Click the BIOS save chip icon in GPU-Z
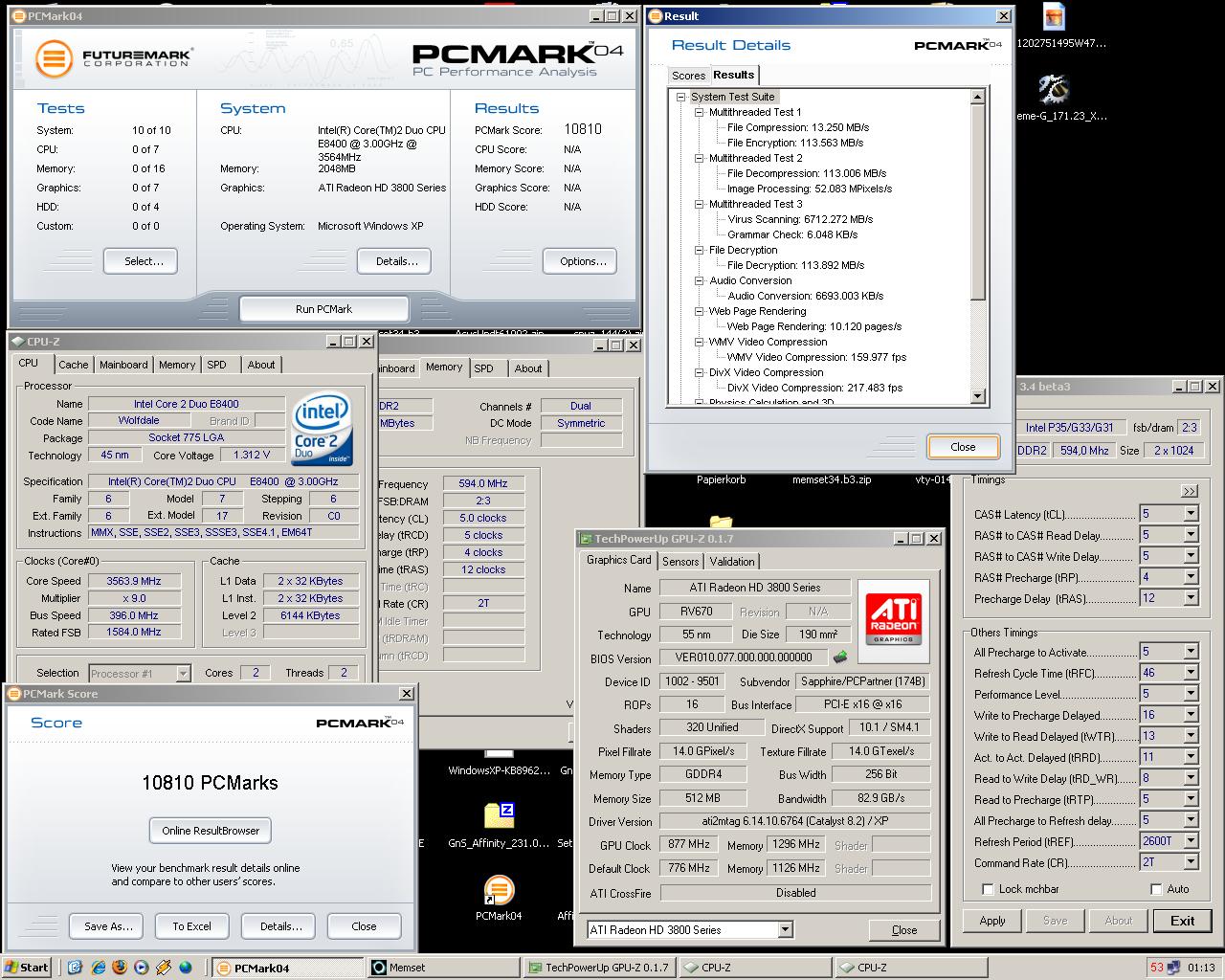The width and height of the screenshot is (1225, 980). tap(840, 657)
